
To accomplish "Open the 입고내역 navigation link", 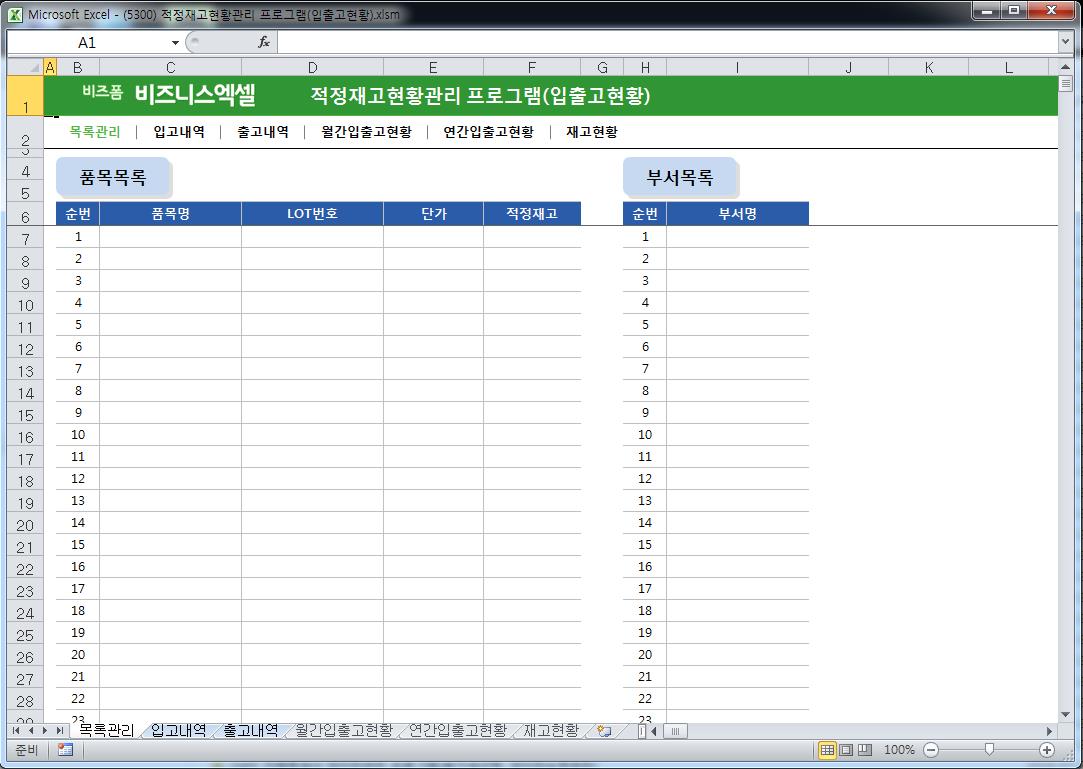I will [x=179, y=131].
